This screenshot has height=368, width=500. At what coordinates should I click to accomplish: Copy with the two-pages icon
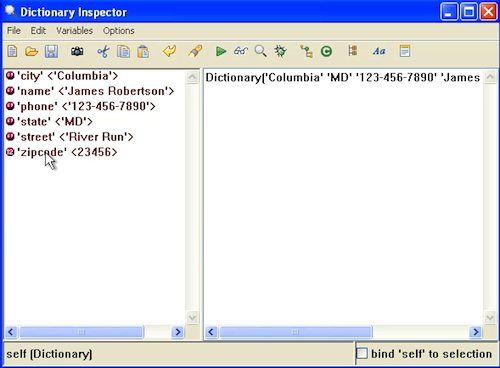pyautogui.click(x=123, y=52)
